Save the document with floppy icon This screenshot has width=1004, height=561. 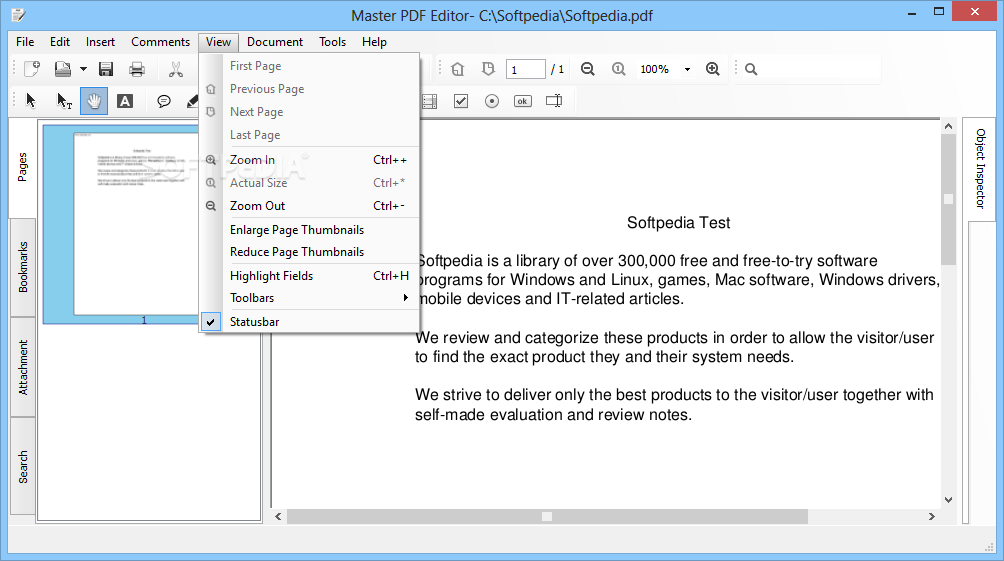106,69
